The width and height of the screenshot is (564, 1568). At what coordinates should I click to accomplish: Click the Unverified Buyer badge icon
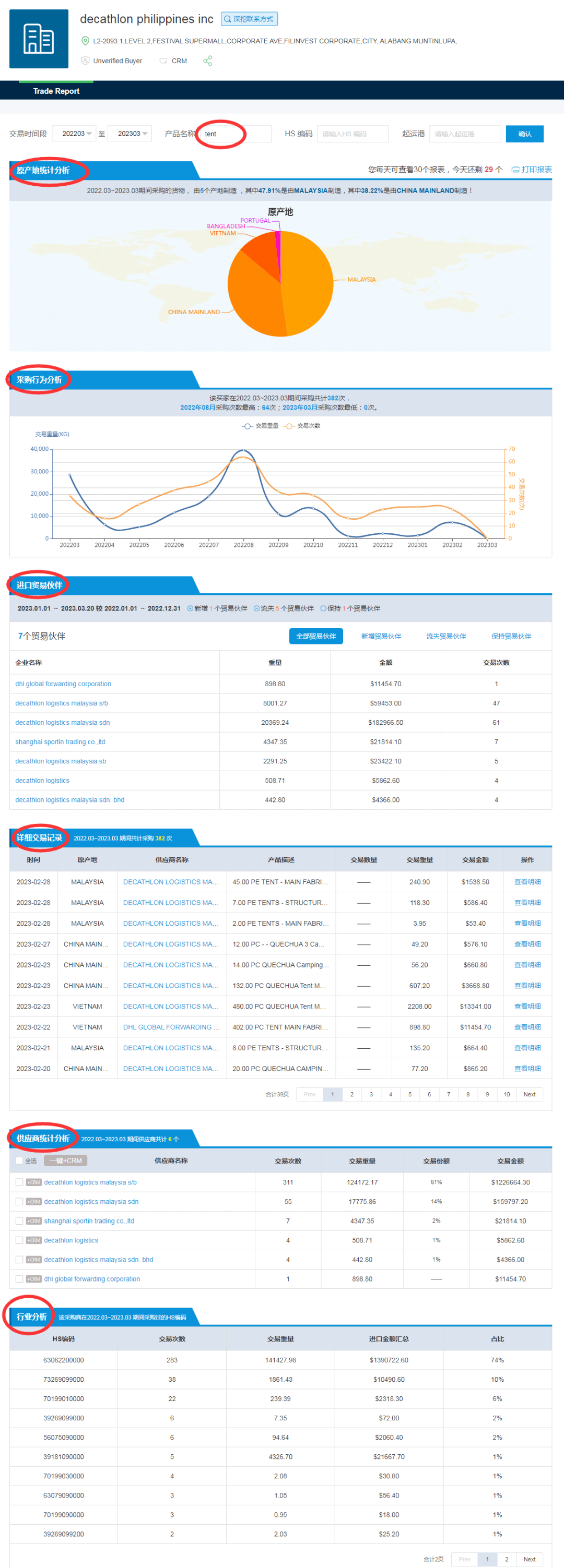(x=85, y=61)
